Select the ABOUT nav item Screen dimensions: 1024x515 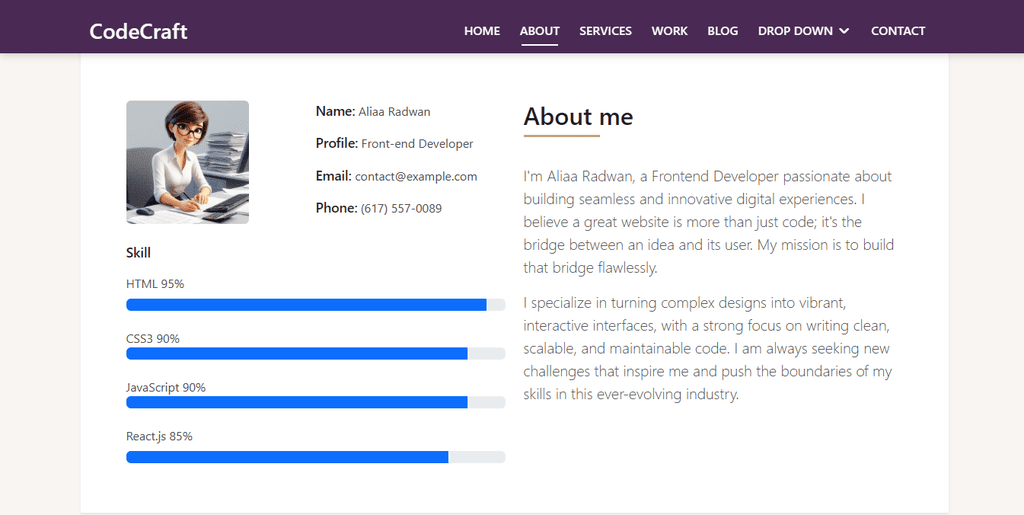pyautogui.click(x=539, y=31)
